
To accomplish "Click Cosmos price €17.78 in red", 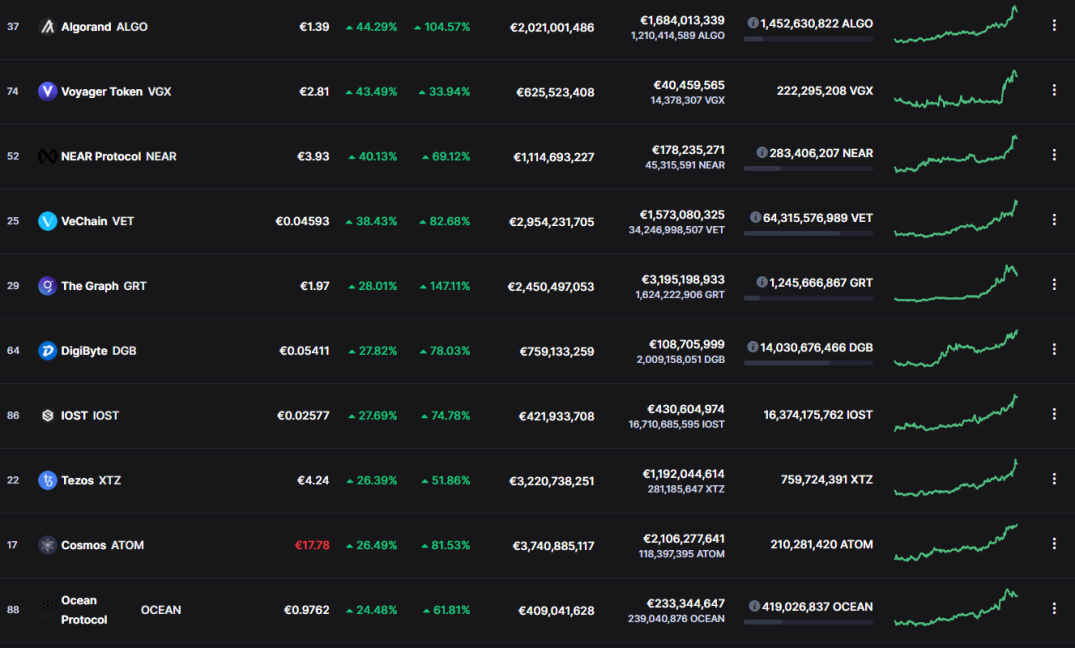I will point(312,545).
